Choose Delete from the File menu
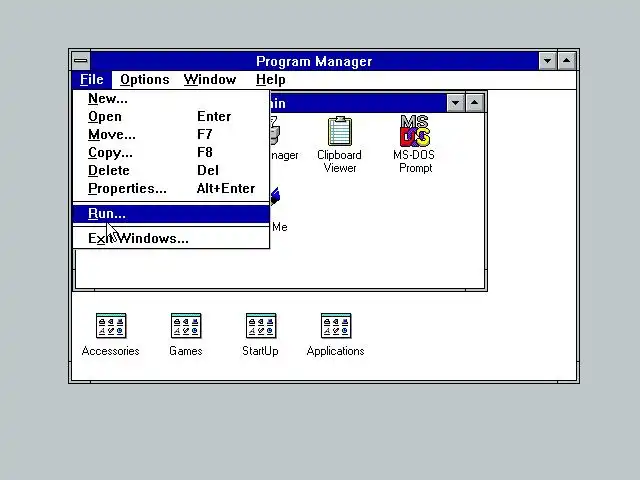Viewport: 640px width, 480px height. pos(171,171)
